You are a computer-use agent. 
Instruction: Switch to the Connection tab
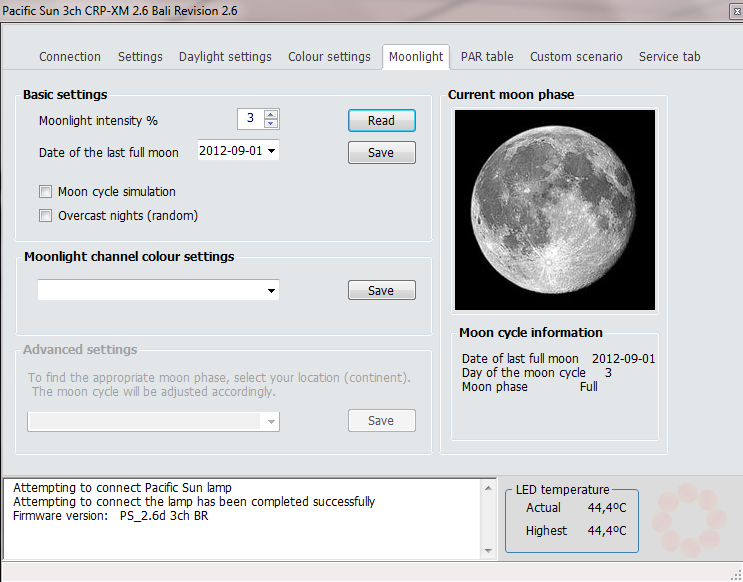(x=70, y=57)
